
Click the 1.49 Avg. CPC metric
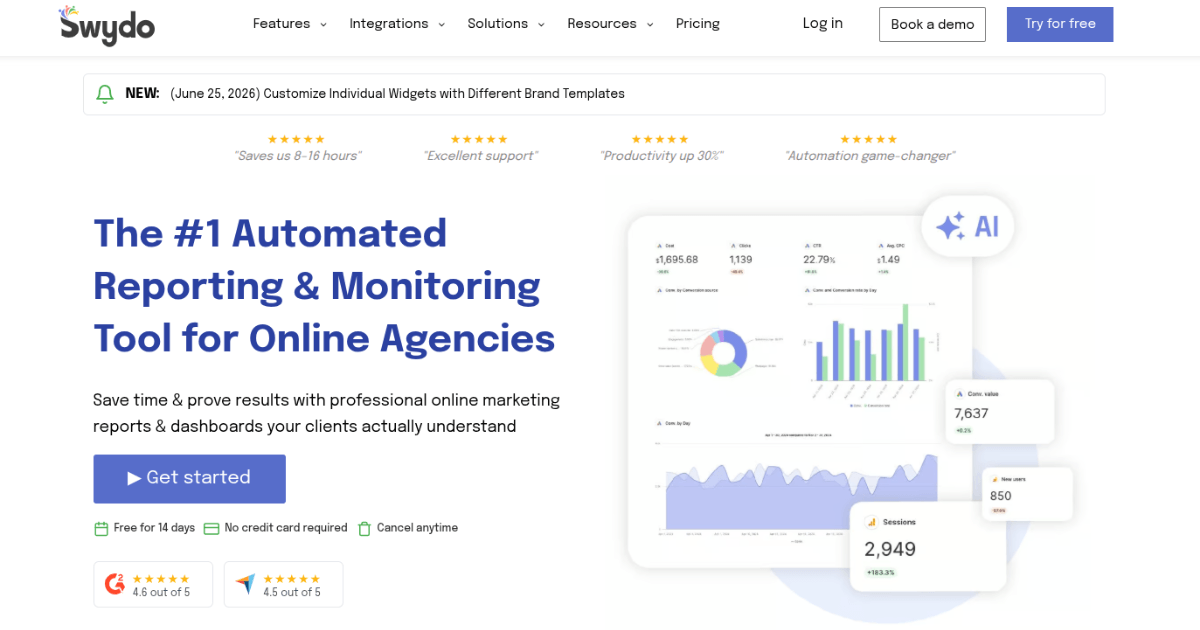[888, 258]
